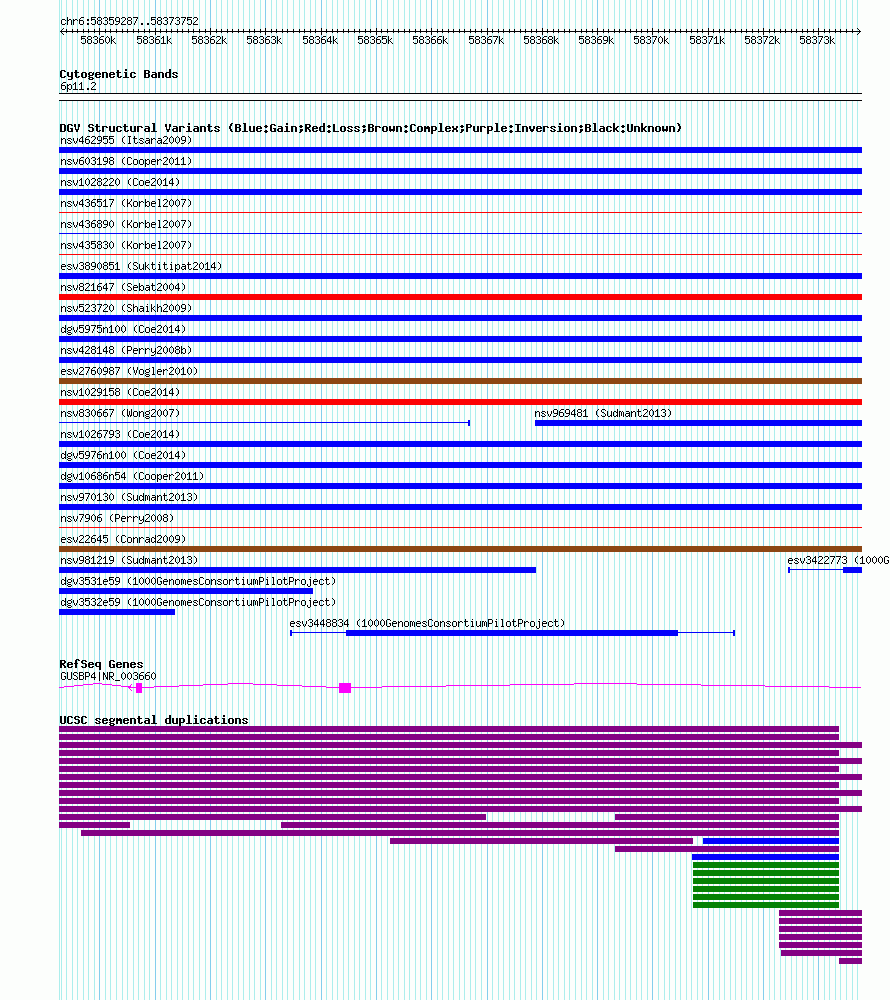Click dgv5975n100 (Coe2014) label

pyautogui.click(x=123, y=330)
